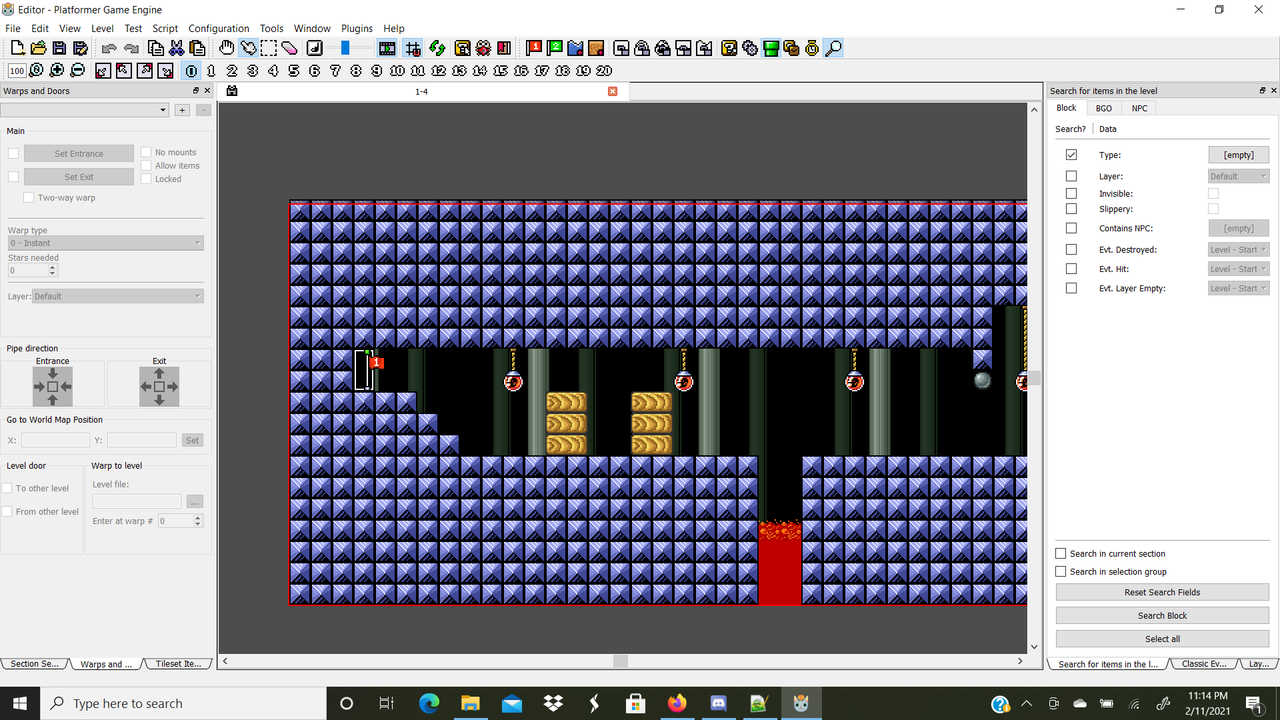Click the Type [empty] button
The height and width of the screenshot is (720, 1280).
coord(1239,155)
